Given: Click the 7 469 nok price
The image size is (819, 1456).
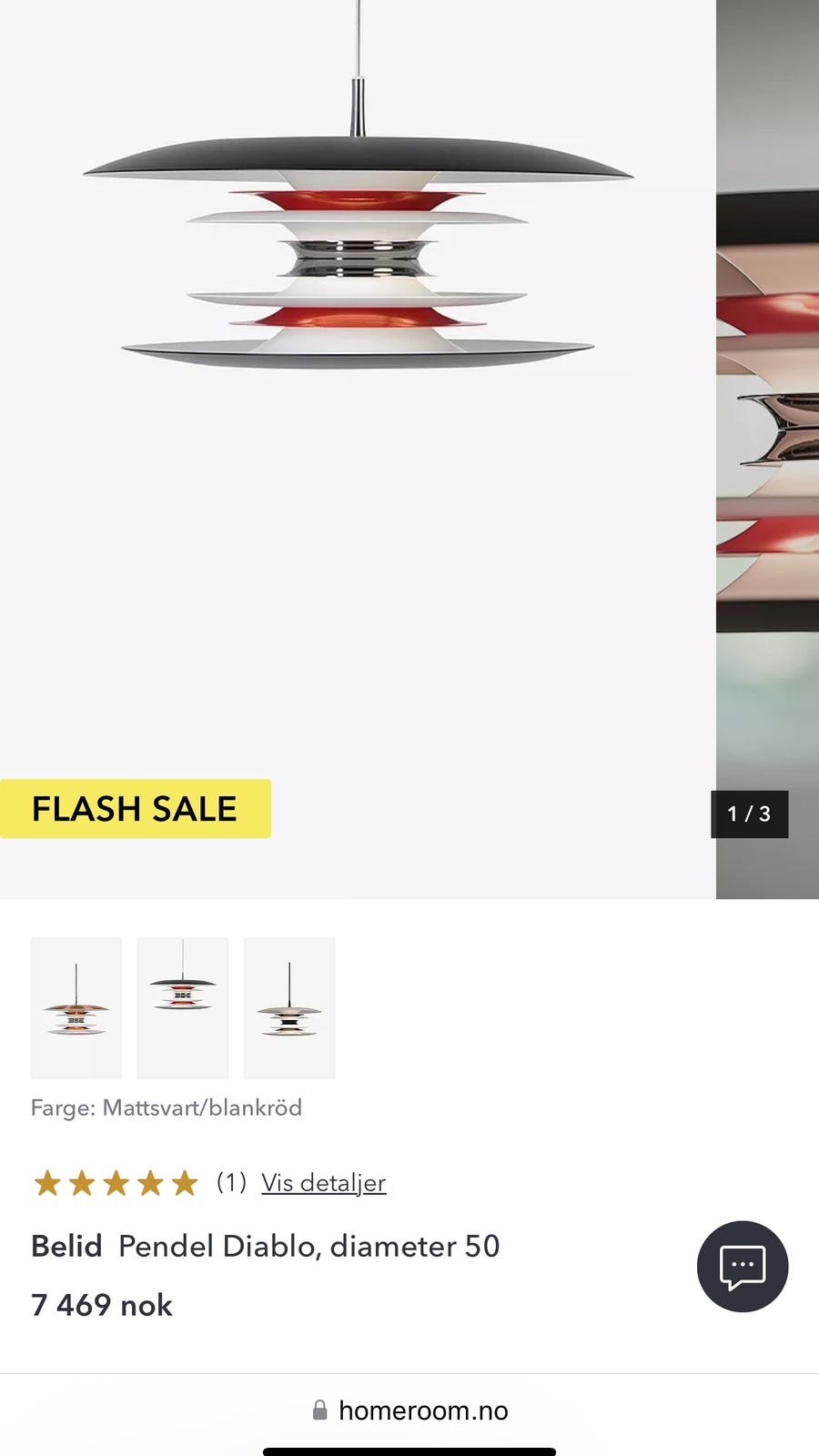Looking at the screenshot, I should (102, 1305).
